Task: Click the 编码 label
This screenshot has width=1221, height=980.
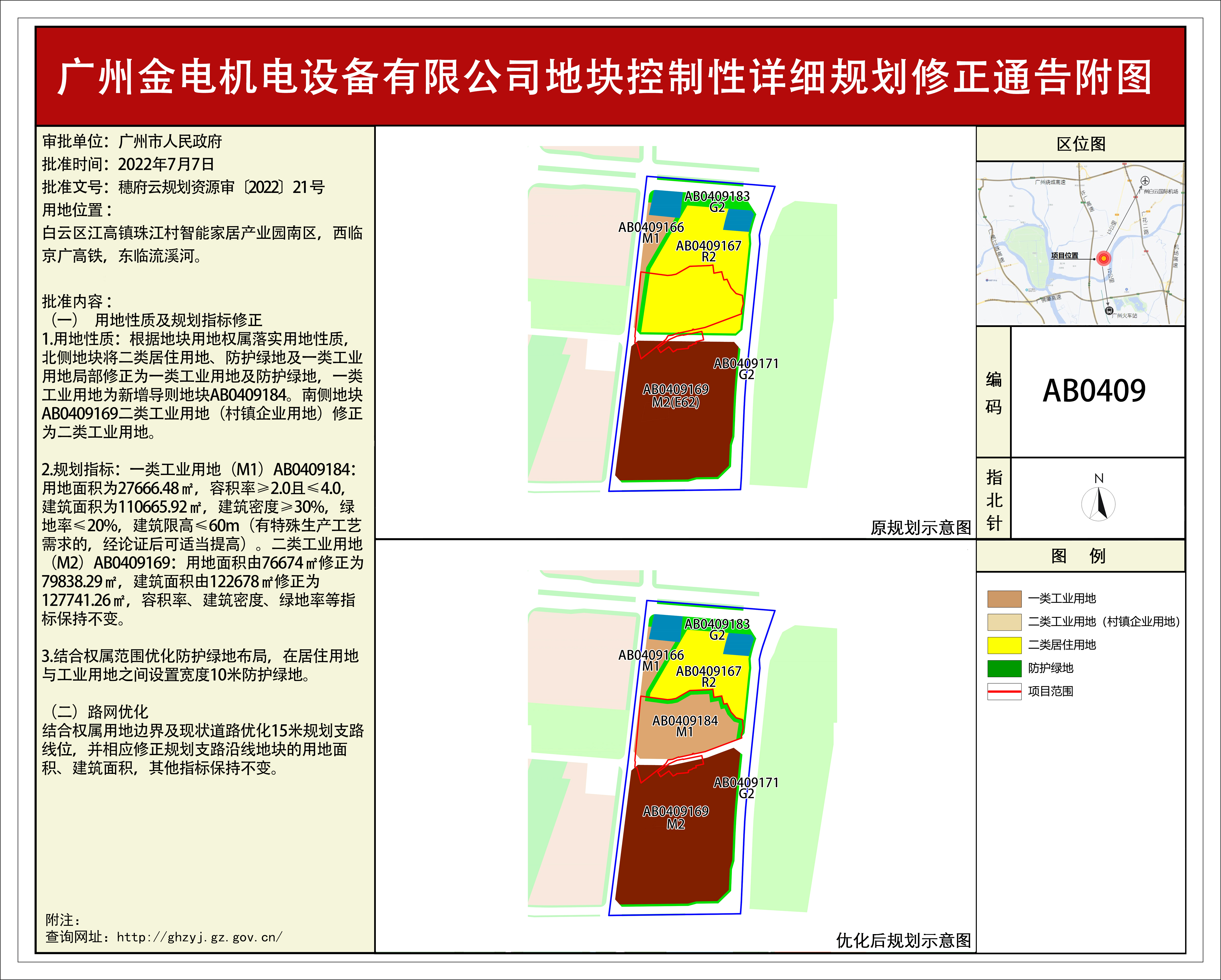Action: tap(993, 393)
